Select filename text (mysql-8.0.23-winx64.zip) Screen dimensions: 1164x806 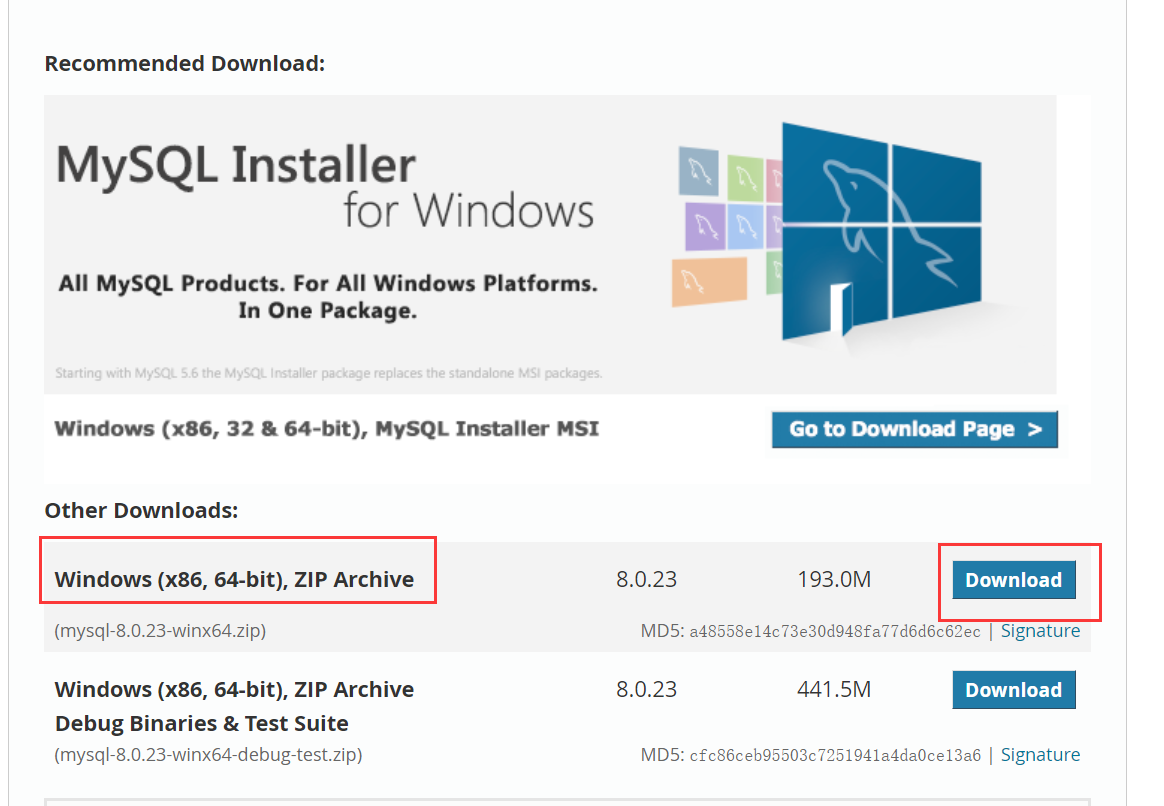[x=160, y=631]
